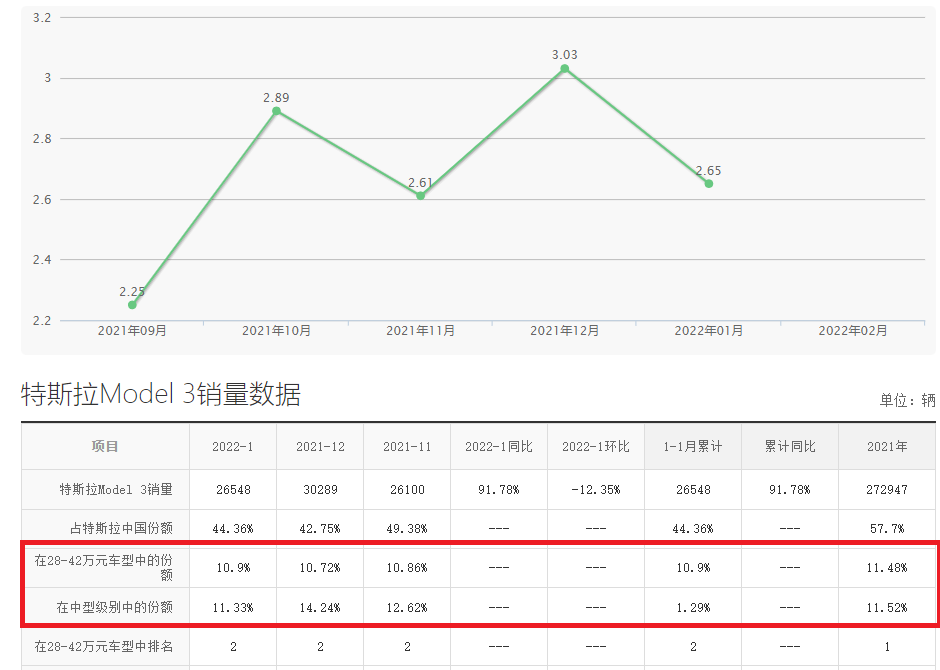Image resolution: width=940 pixels, height=670 pixels.
Task: Click 10.9% in the 1-1月累计 column
Action: pyautogui.click(x=693, y=568)
